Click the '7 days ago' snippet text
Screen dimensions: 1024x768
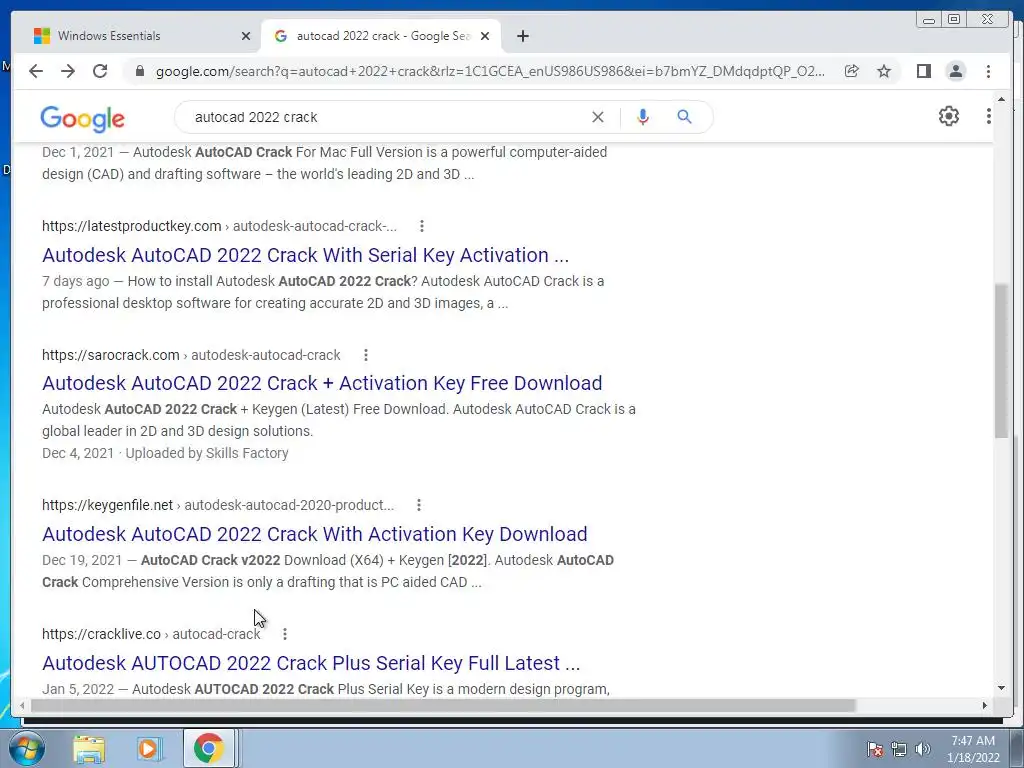(76, 281)
